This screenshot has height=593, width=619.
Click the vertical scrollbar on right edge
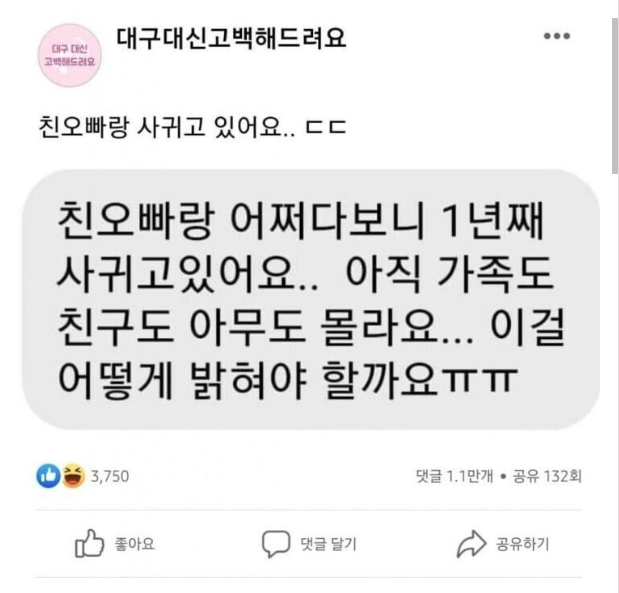point(615,95)
